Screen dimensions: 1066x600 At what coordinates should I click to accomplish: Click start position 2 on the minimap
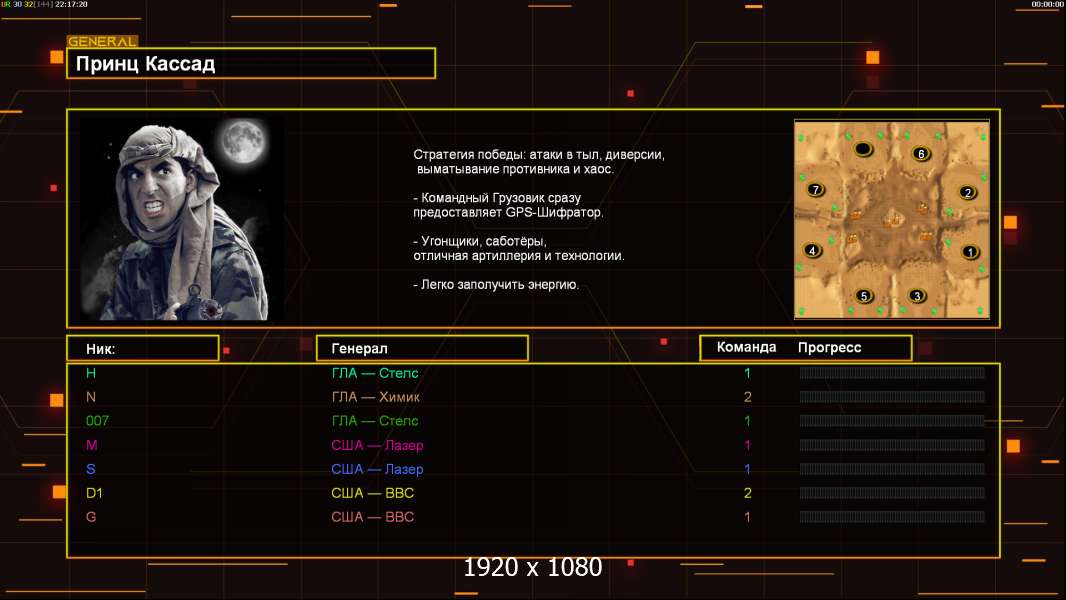[967, 192]
